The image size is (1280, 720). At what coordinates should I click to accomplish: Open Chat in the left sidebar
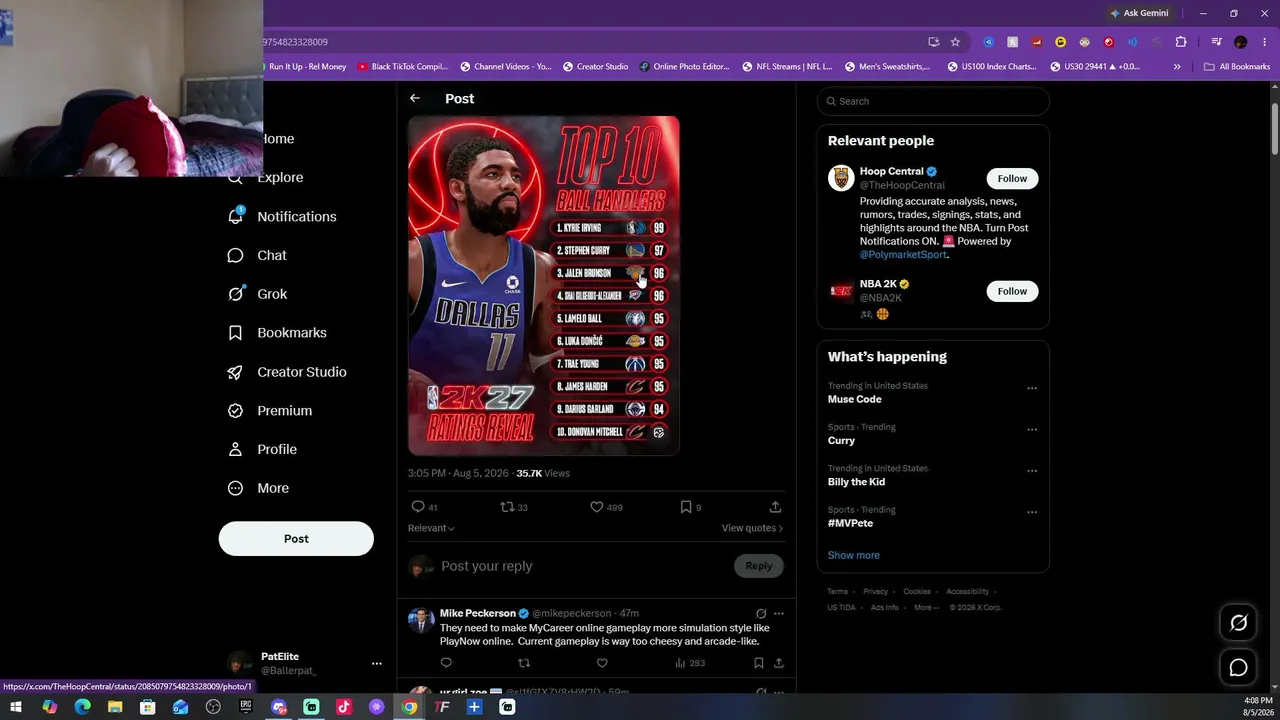coord(258,255)
